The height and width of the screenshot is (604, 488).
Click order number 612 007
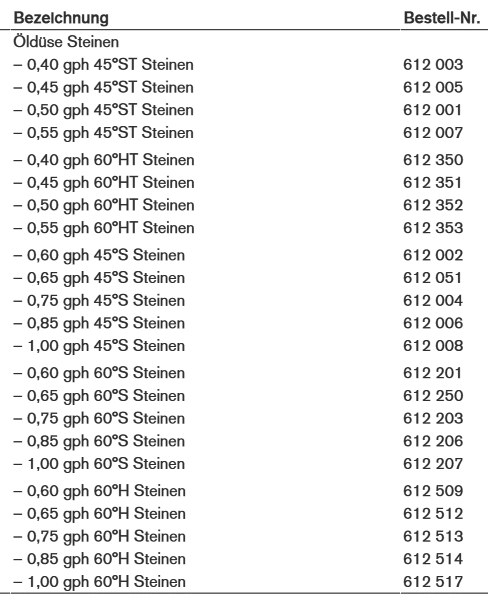point(433,133)
